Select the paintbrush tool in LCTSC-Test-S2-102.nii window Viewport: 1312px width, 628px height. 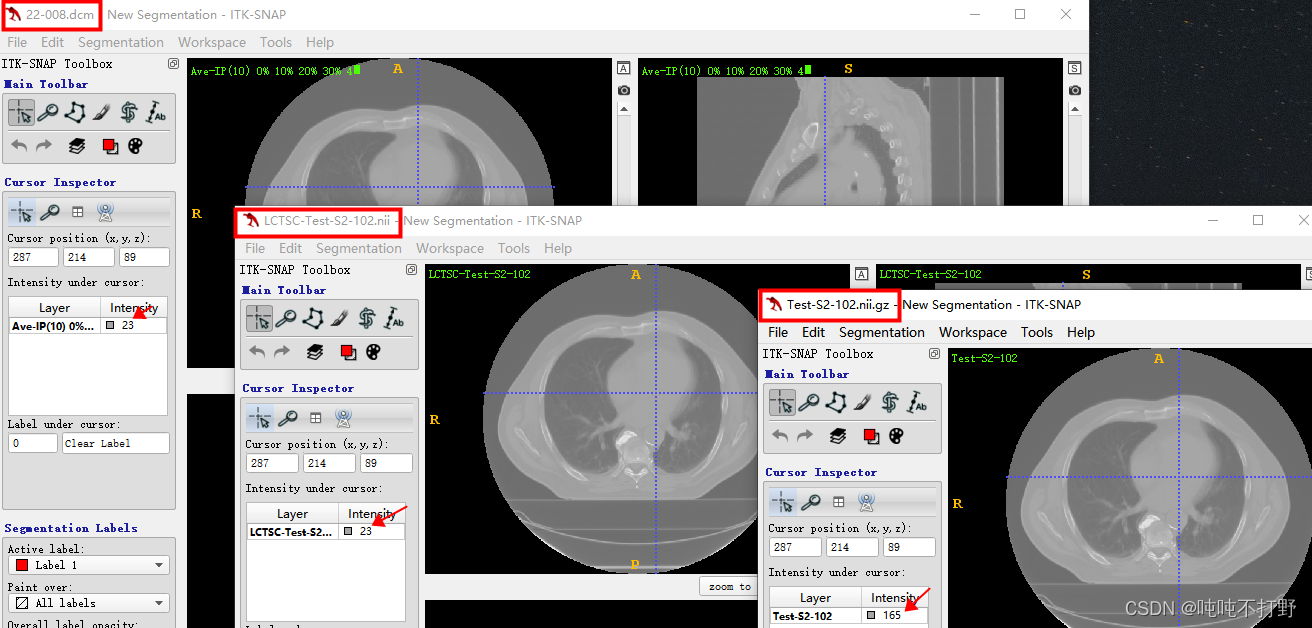point(340,318)
